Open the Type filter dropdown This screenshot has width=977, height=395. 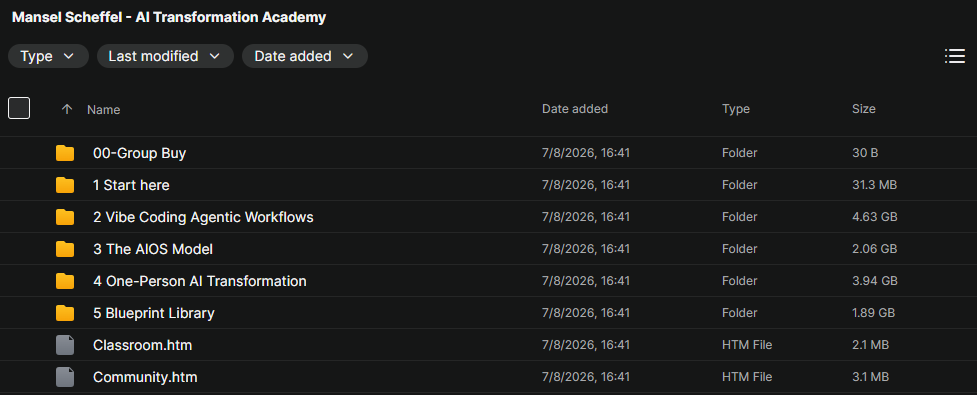[48, 56]
